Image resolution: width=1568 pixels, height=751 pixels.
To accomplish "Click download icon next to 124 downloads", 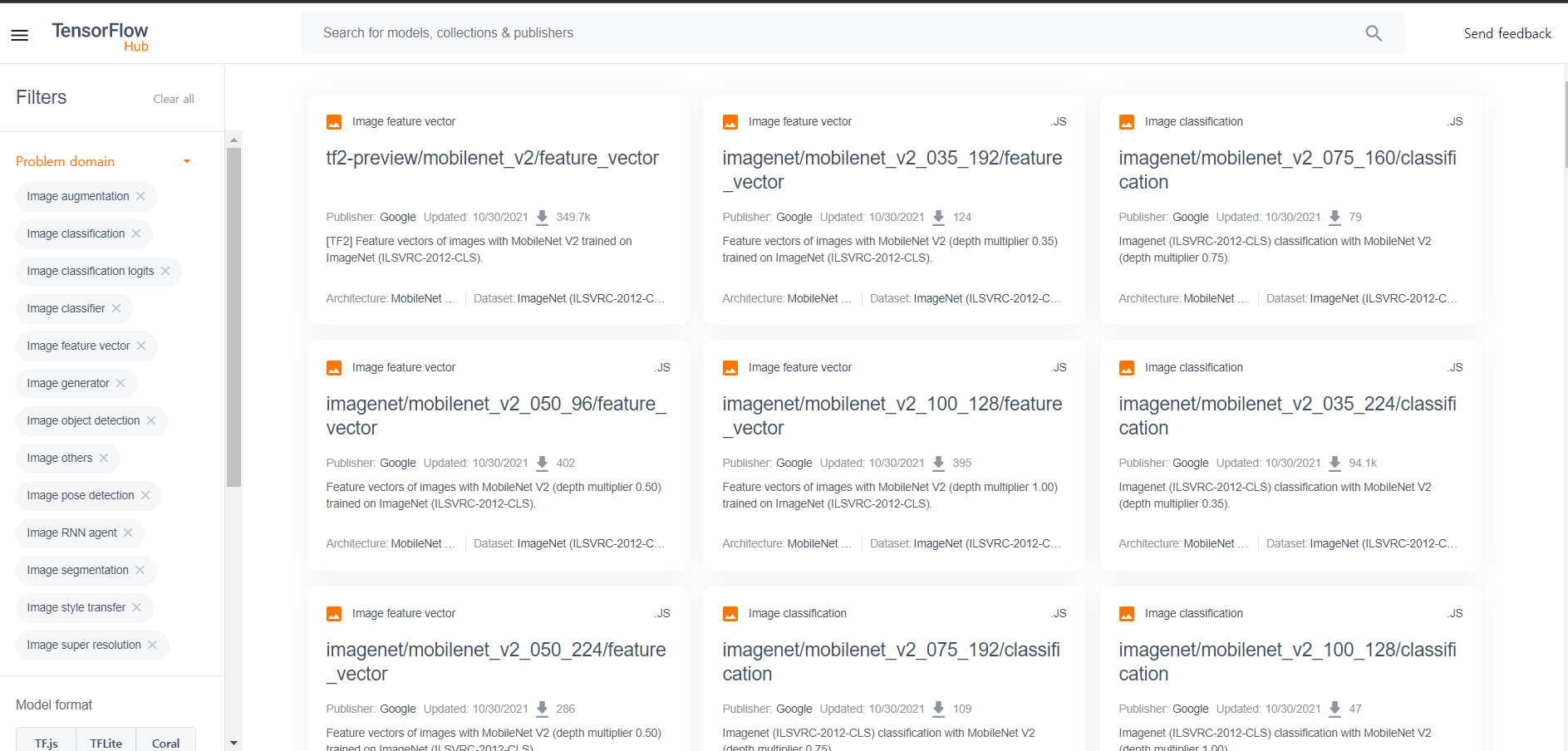I will [939, 218].
